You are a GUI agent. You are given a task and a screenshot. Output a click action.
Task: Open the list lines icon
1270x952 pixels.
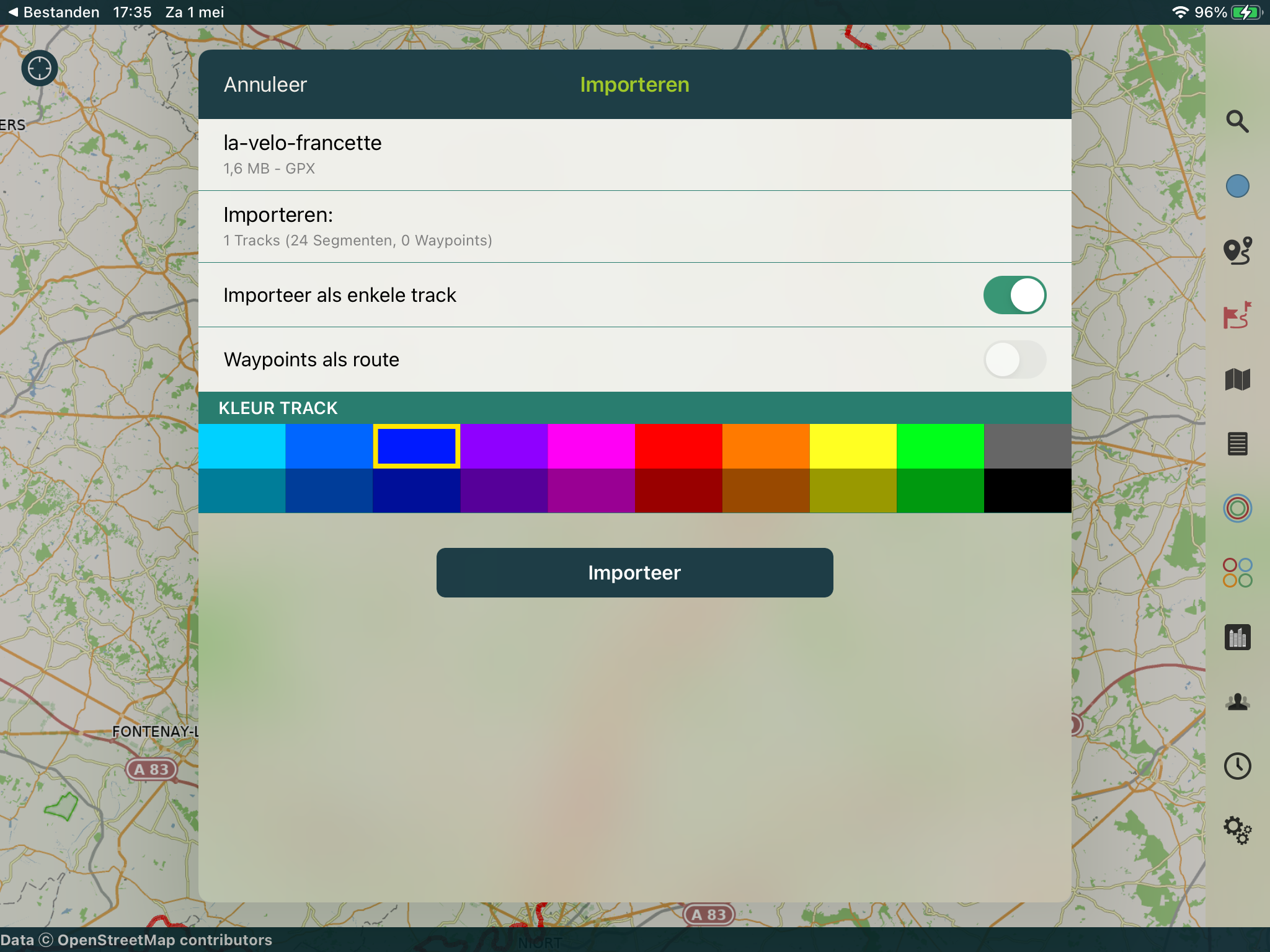(1237, 444)
